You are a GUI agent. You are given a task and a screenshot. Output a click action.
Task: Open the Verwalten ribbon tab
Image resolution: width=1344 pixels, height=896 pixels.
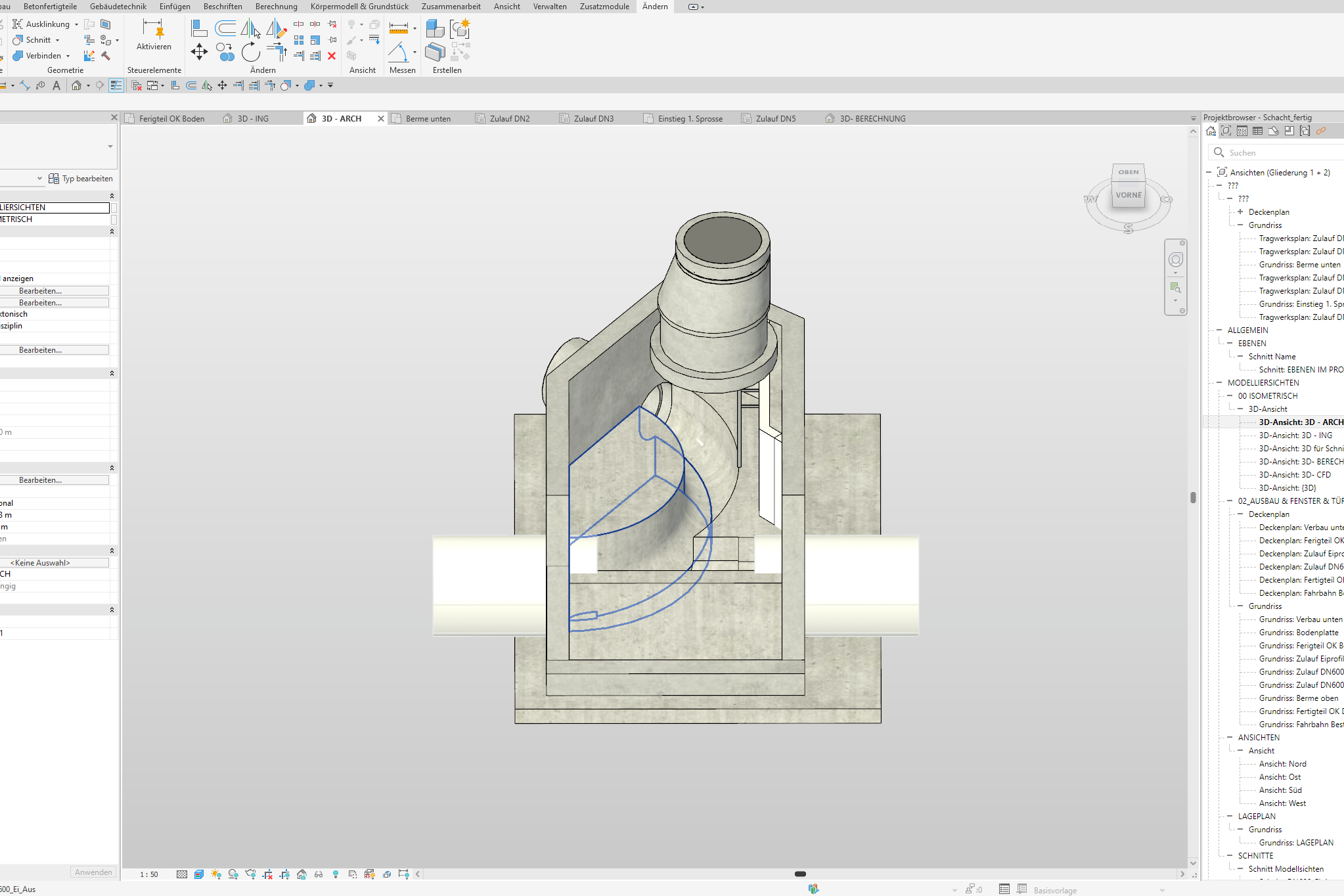coord(549,7)
